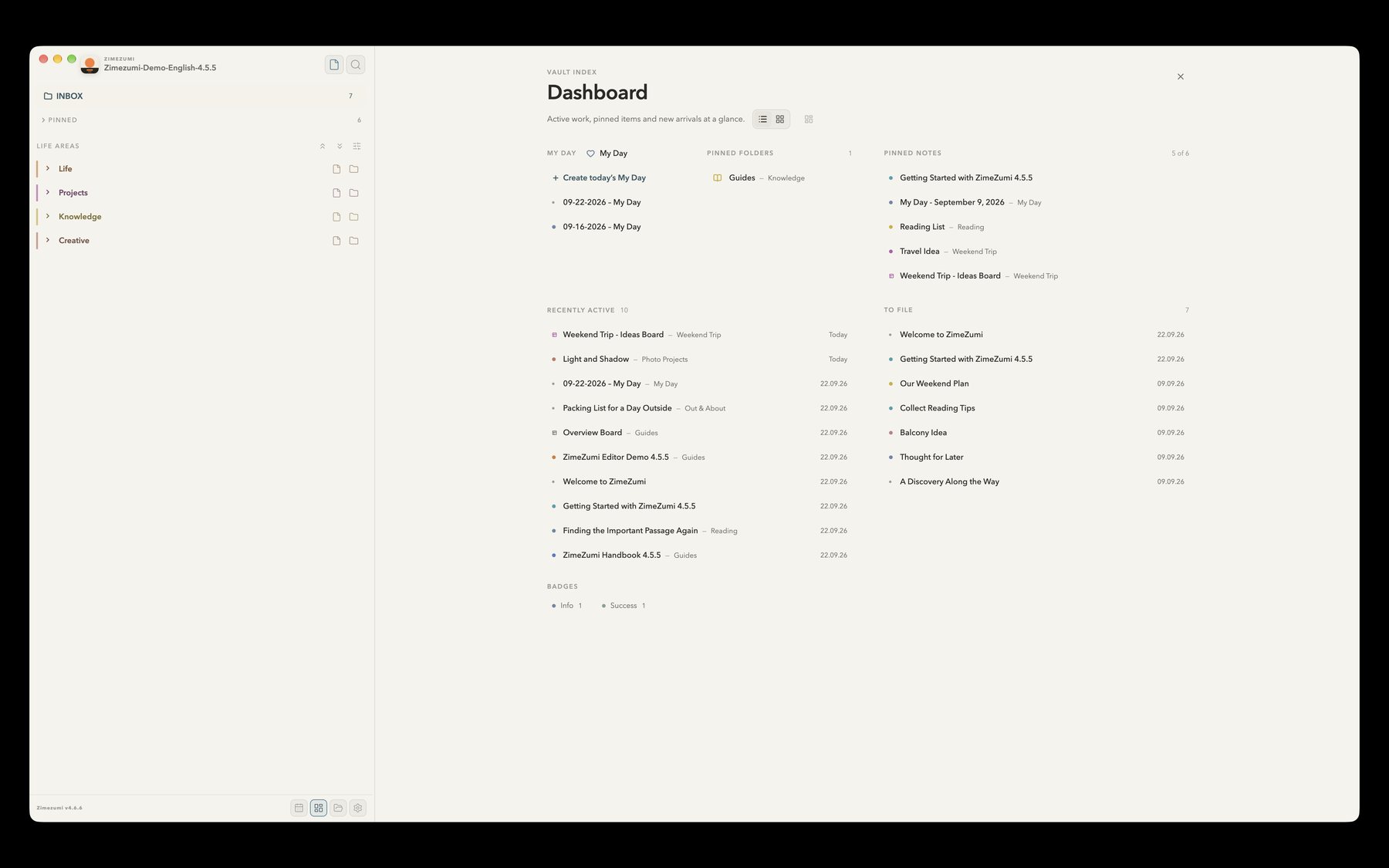This screenshot has height=868, width=1389.
Task: Collapse all life areas with double-up chevron
Action: [323, 146]
